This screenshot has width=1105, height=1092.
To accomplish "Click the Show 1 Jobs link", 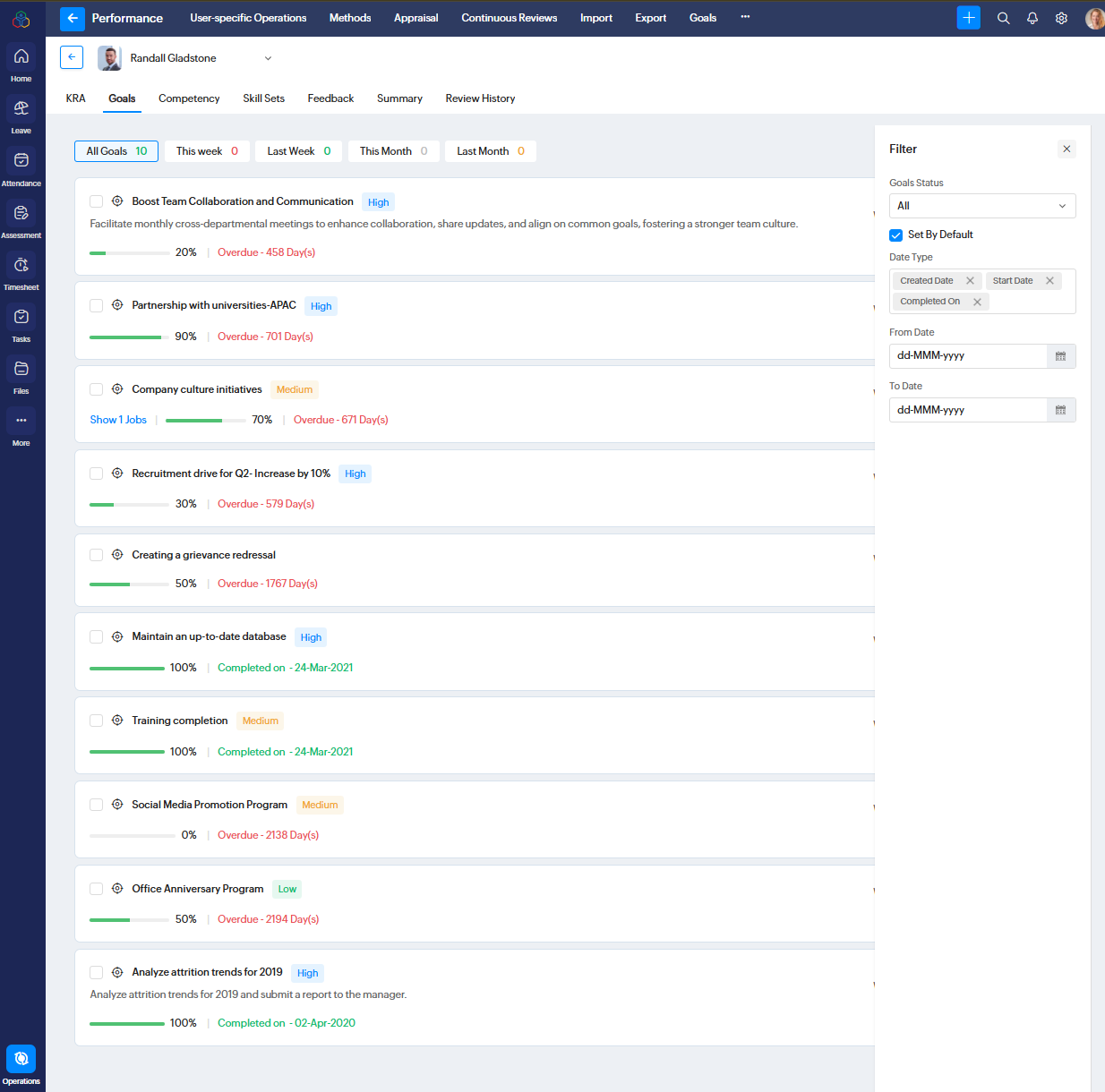I will (x=118, y=420).
